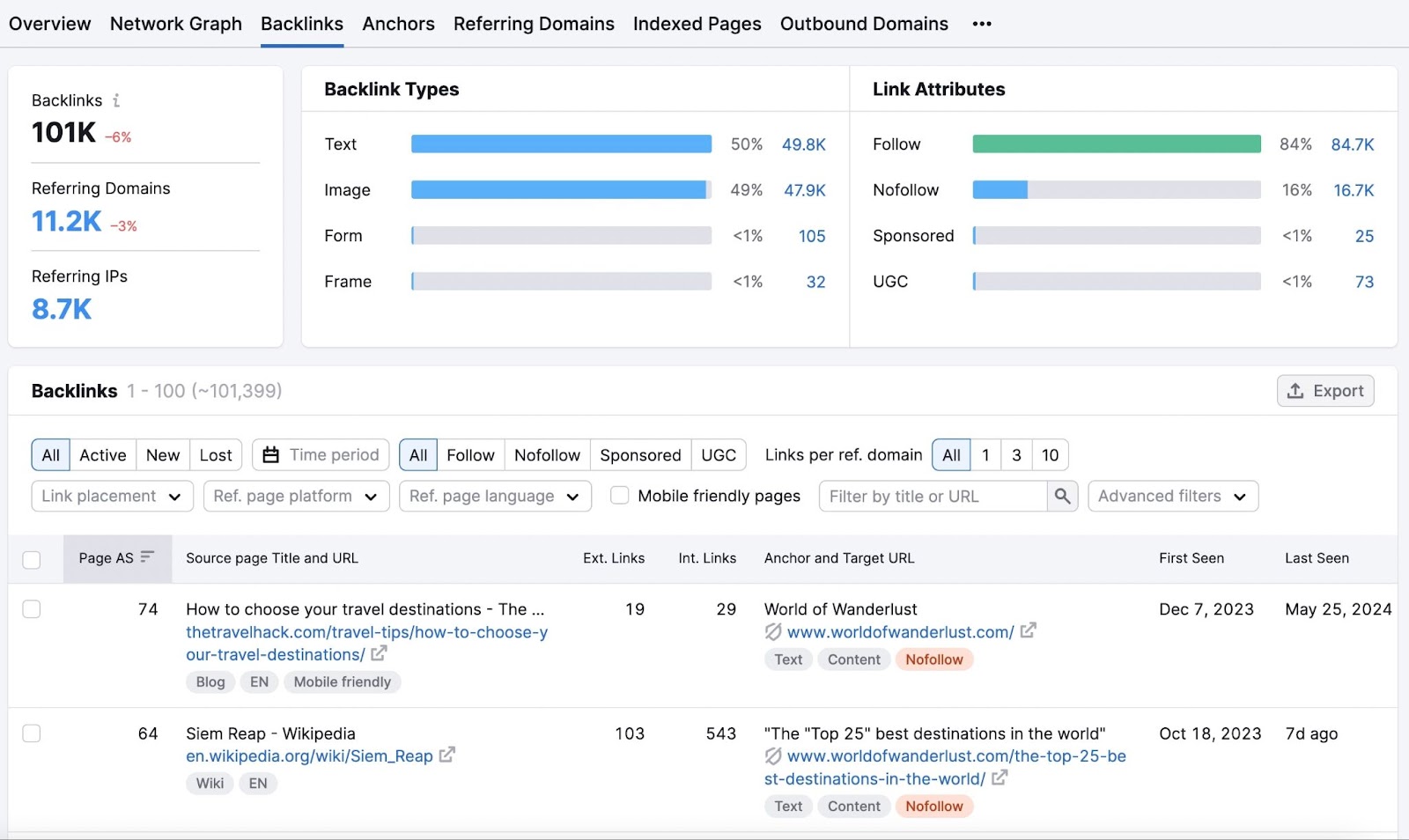
Task: Open thetravelhack.com source page URL
Action: 366,644
